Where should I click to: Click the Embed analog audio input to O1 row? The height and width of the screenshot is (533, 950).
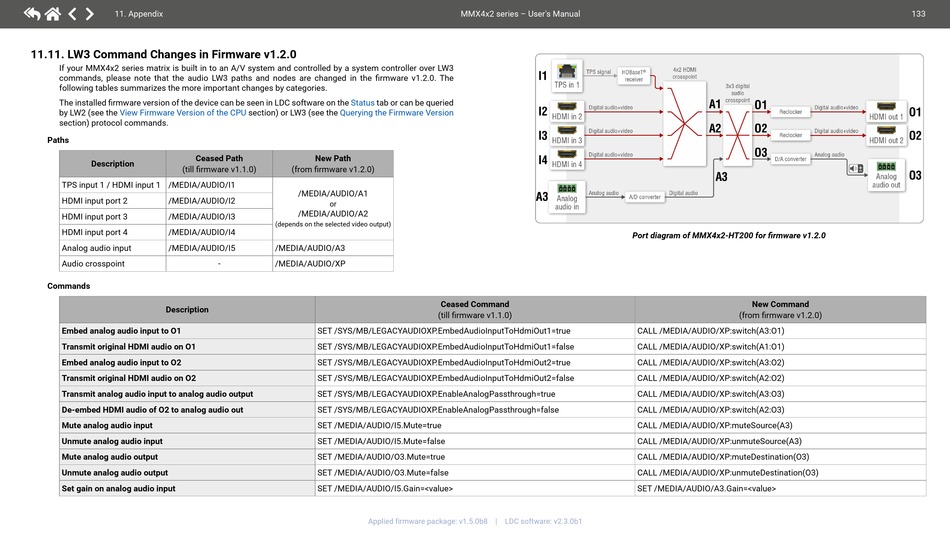pyautogui.click(x=493, y=331)
